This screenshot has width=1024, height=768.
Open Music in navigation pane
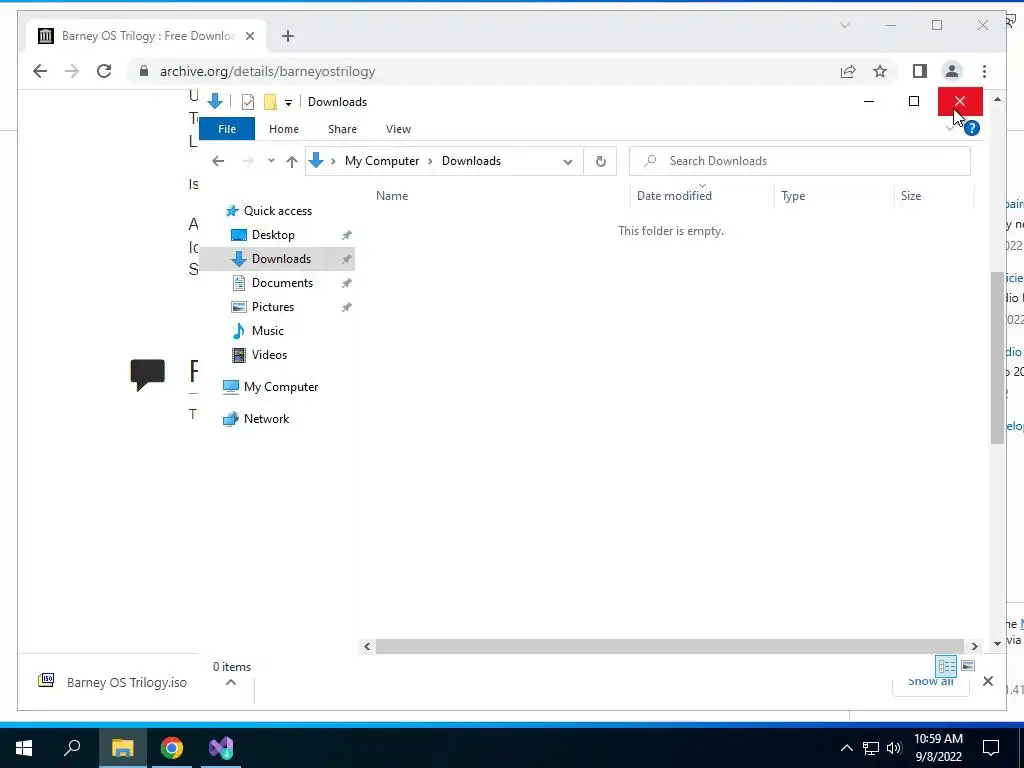point(268,330)
